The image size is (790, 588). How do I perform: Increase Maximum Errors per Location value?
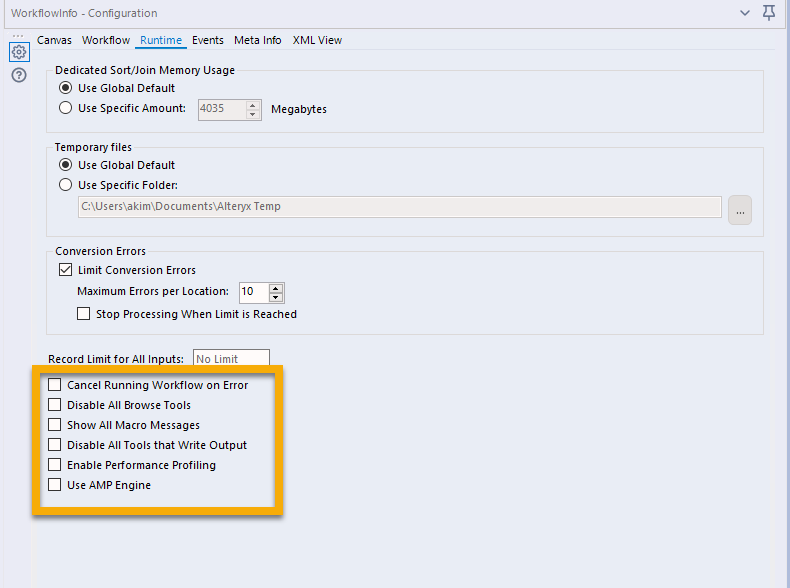click(x=276, y=288)
